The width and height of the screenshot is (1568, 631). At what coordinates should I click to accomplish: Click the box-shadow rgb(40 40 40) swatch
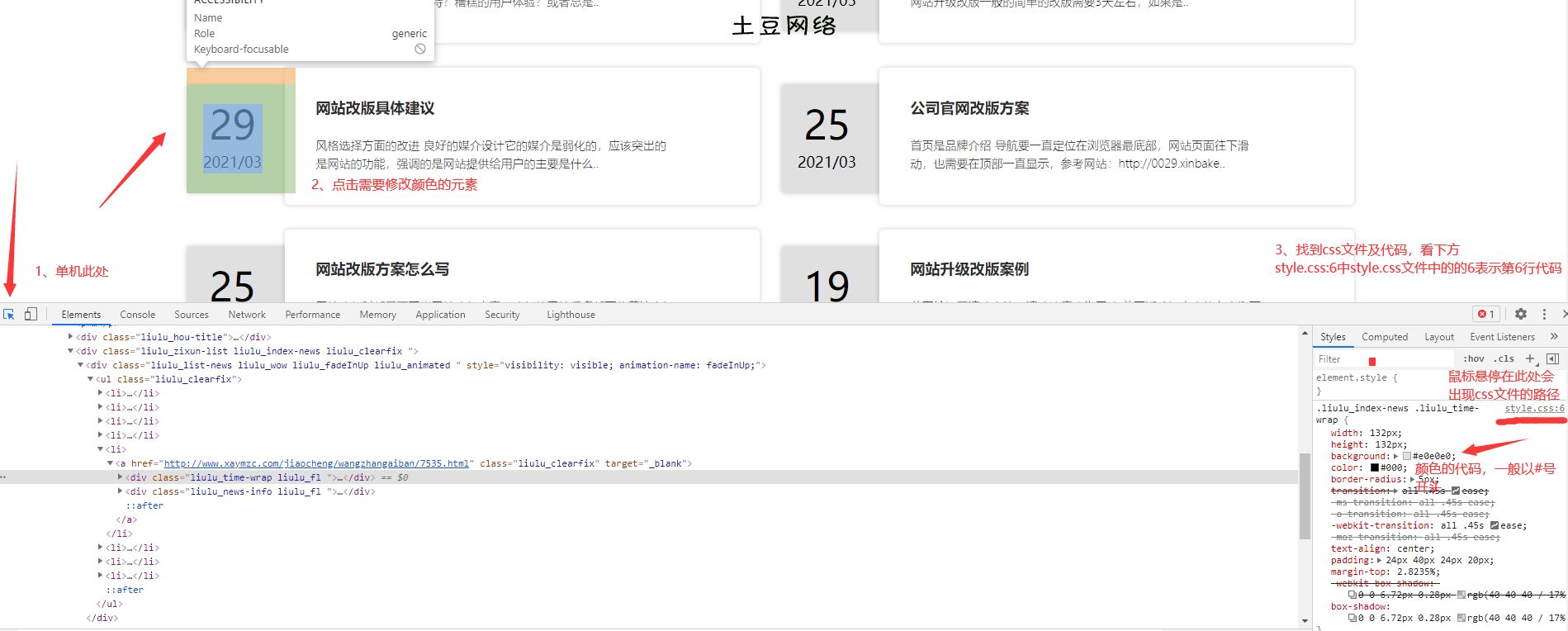[1461, 618]
